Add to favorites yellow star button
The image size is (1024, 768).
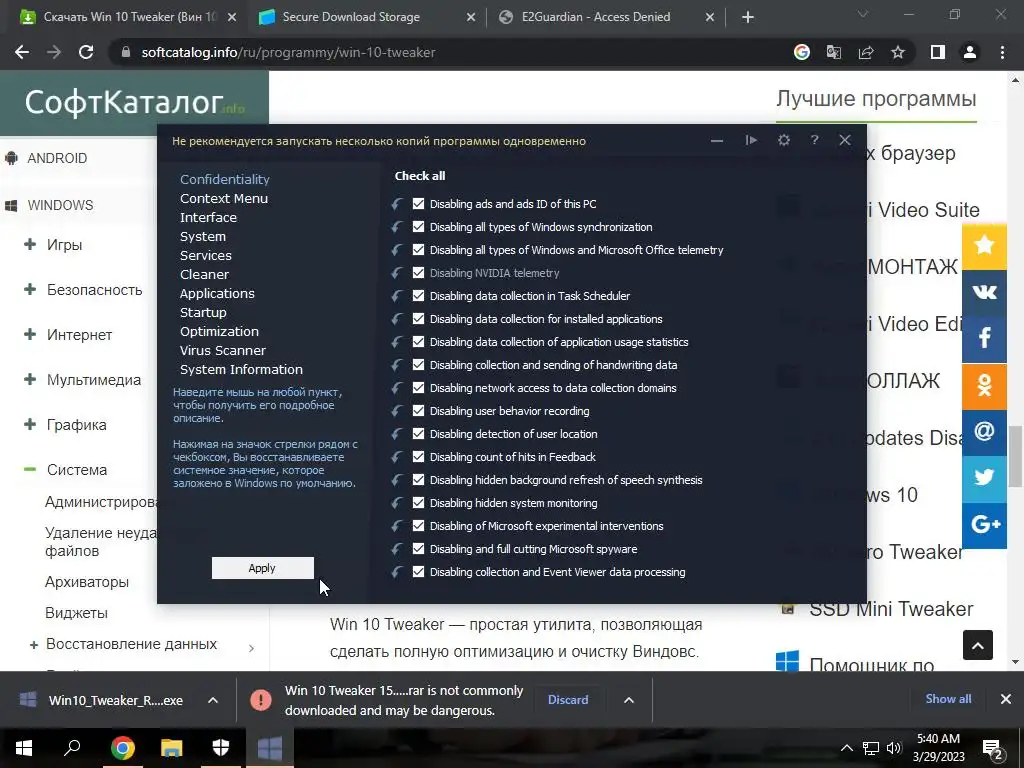[984, 246]
